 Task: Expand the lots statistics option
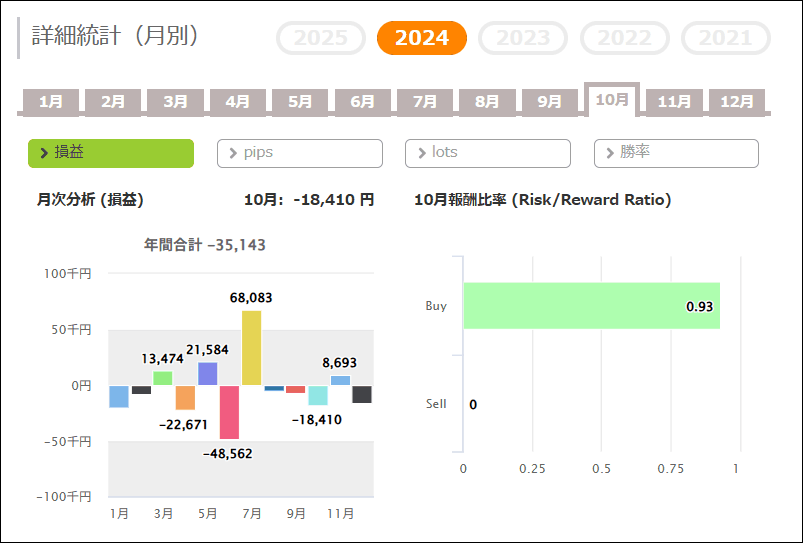coord(487,153)
